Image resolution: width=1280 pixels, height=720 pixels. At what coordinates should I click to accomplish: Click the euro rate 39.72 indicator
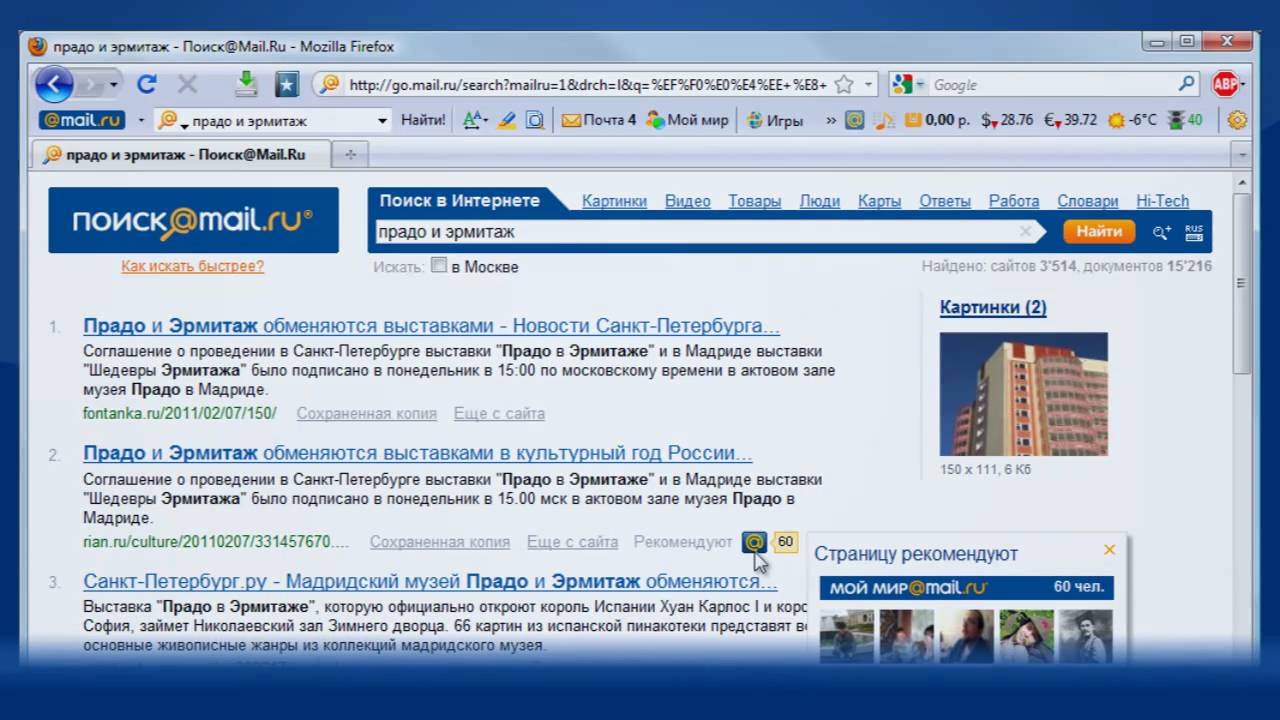point(1071,120)
